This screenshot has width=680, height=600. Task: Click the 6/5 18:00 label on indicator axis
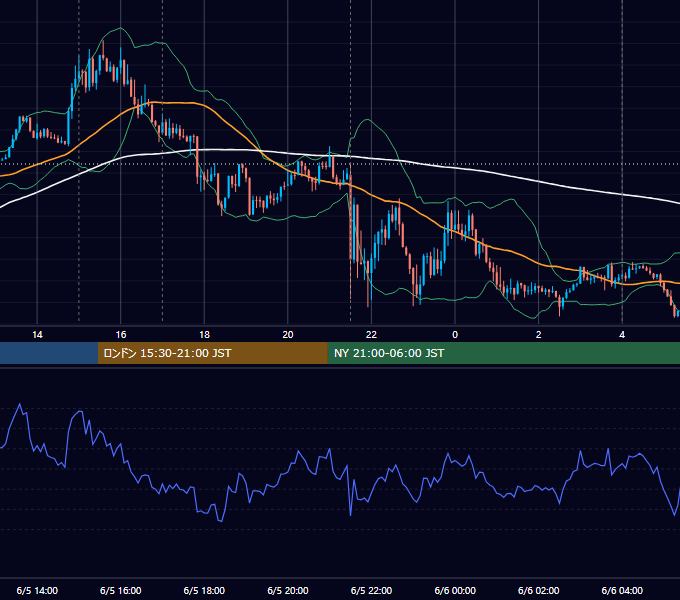tap(204, 590)
